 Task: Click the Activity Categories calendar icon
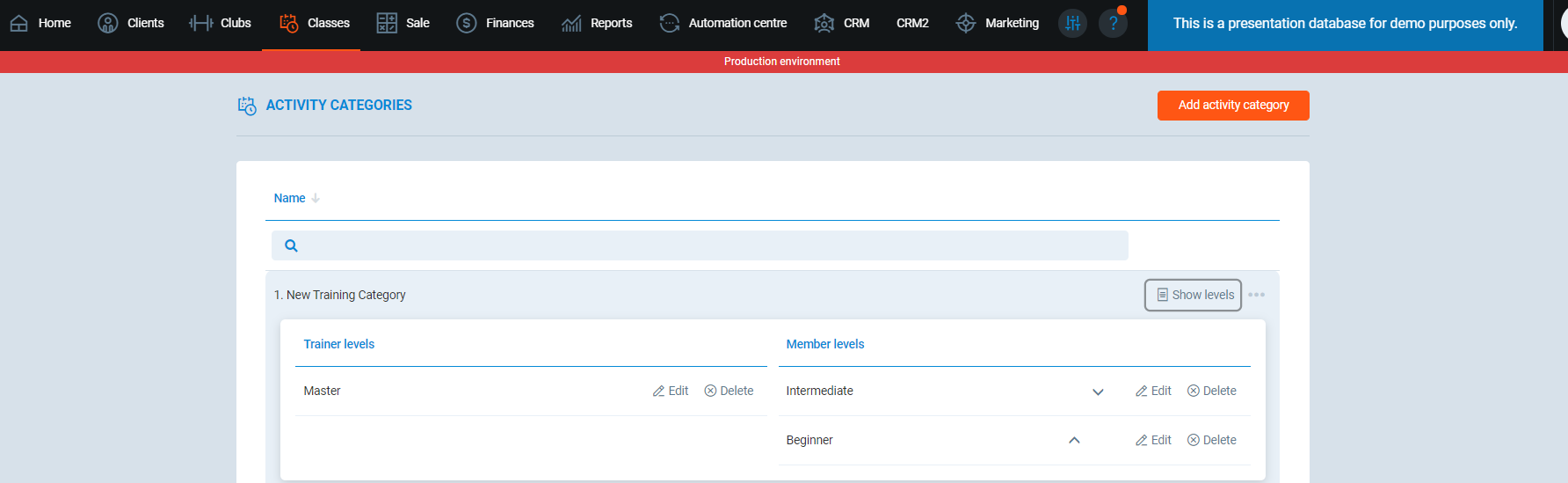tap(247, 106)
